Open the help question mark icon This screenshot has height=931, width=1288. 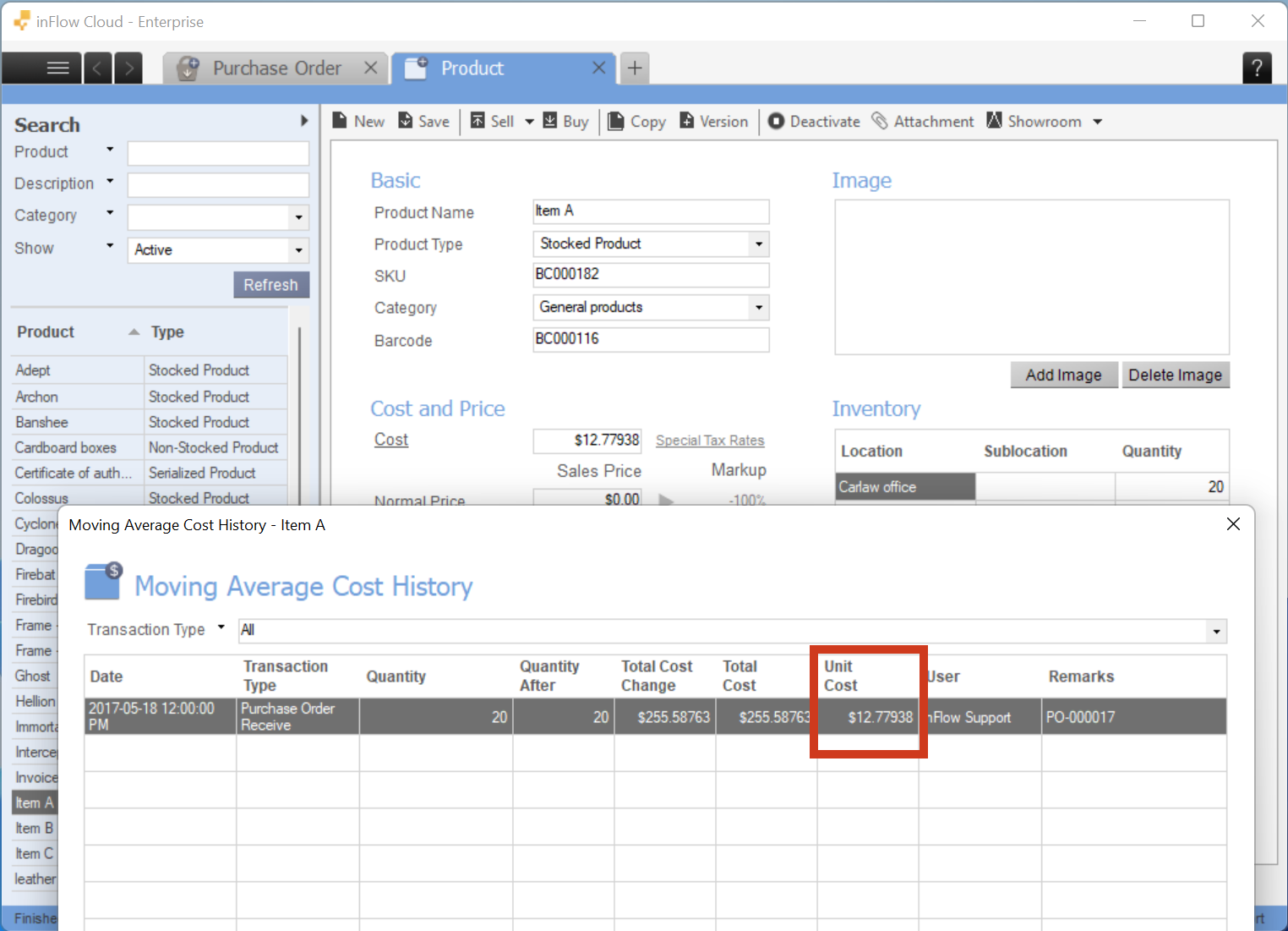1257,68
